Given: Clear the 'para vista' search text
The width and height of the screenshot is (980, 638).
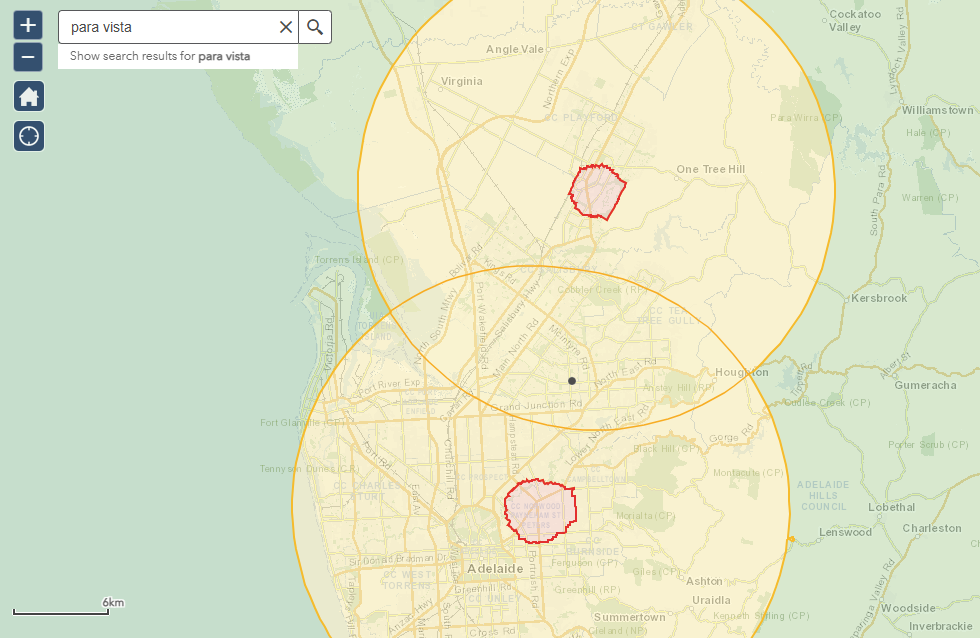Looking at the screenshot, I should 285,27.
